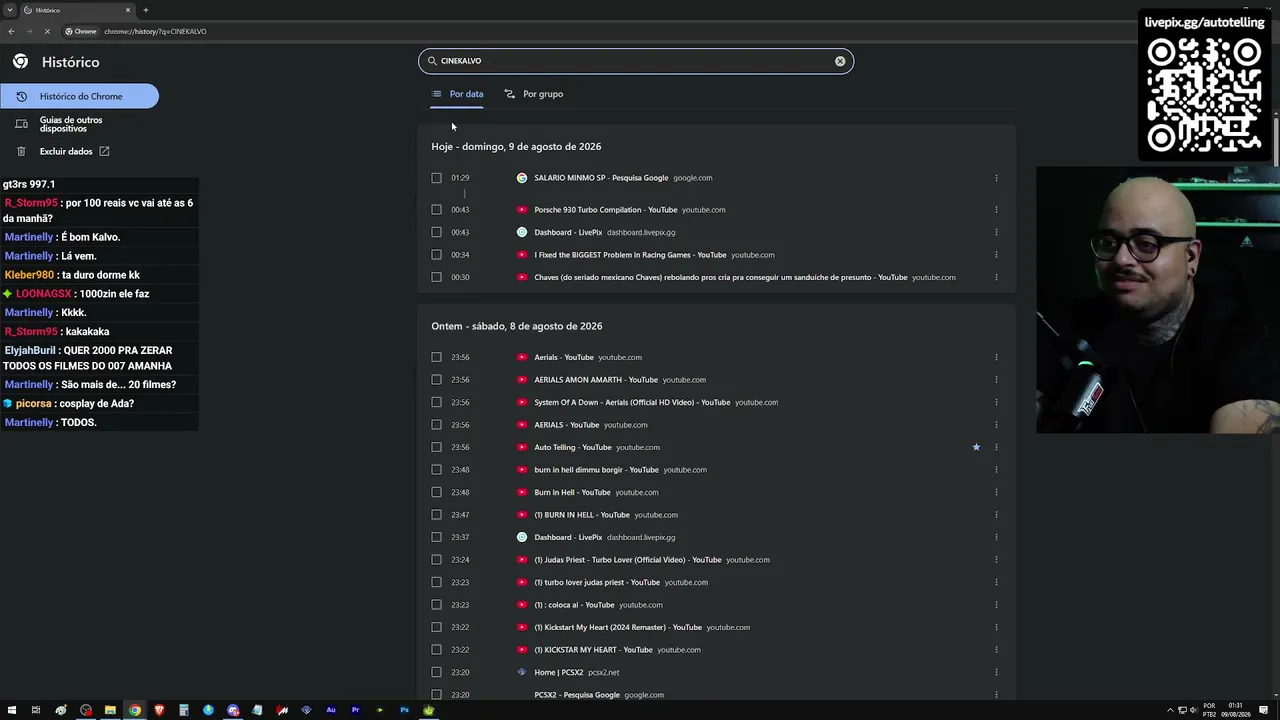Open Porsche 930 Turbo Compilation link
The height and width of the screenshot is (720, 1280).
tap(606, 210)
